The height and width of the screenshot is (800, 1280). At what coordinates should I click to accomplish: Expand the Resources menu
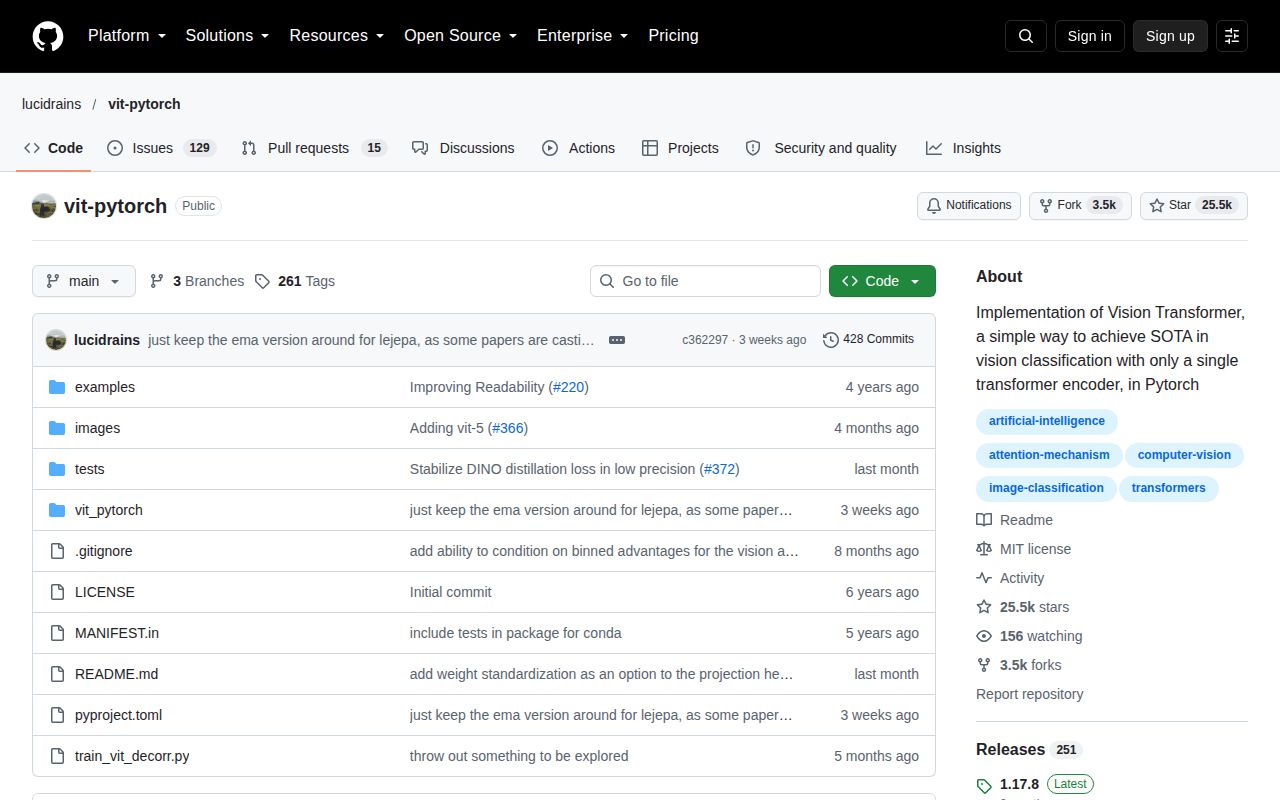pos(337,36)
